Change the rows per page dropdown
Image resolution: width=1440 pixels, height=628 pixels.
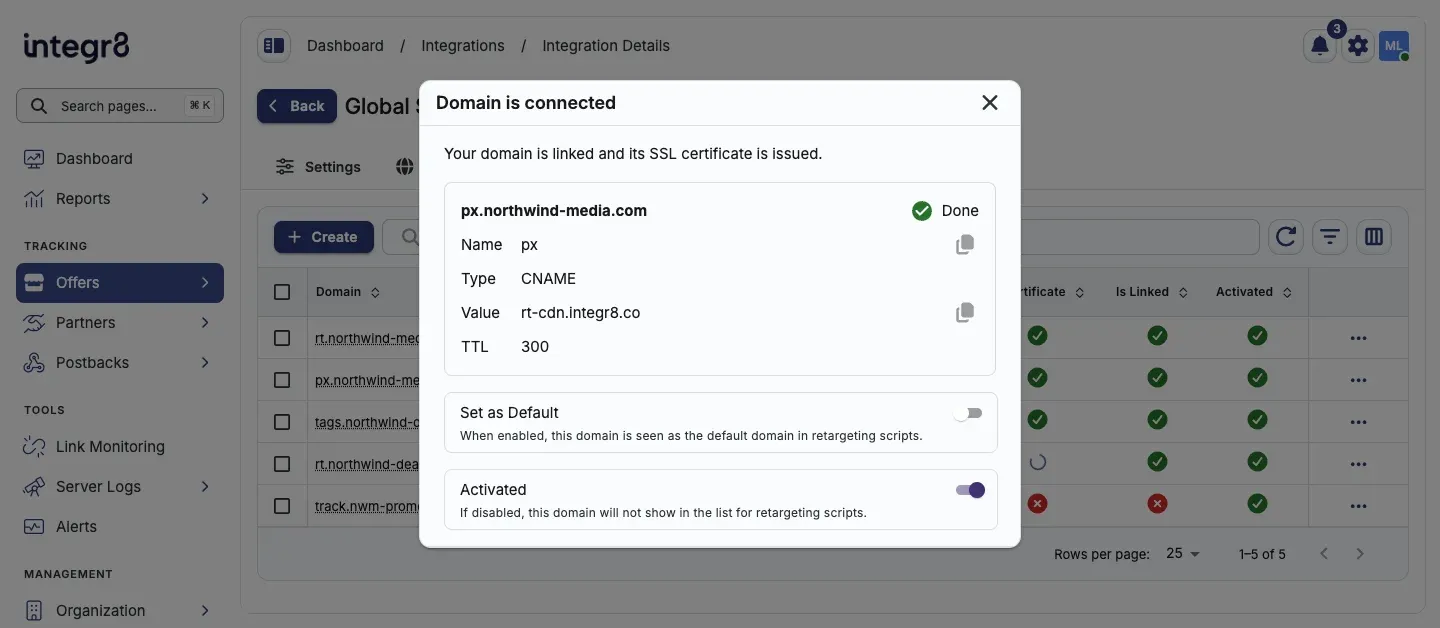1183,554
